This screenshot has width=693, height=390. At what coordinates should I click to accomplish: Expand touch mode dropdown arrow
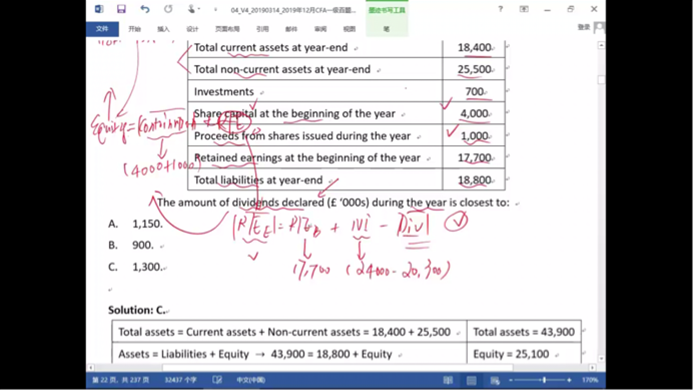tap(199, 9)
